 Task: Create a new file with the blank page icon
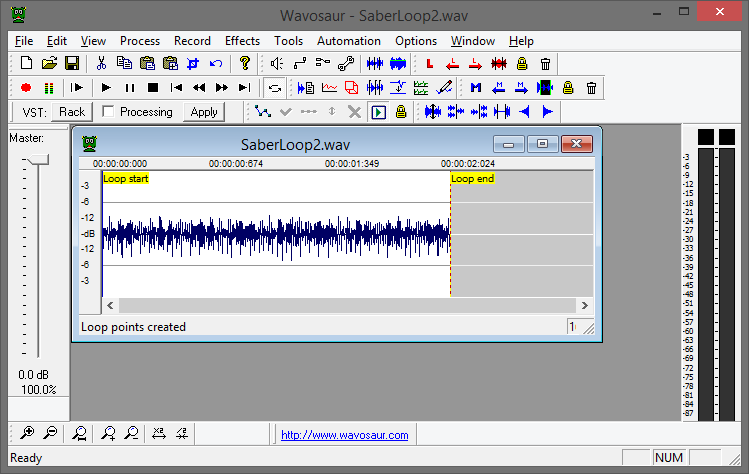[26, 63]
